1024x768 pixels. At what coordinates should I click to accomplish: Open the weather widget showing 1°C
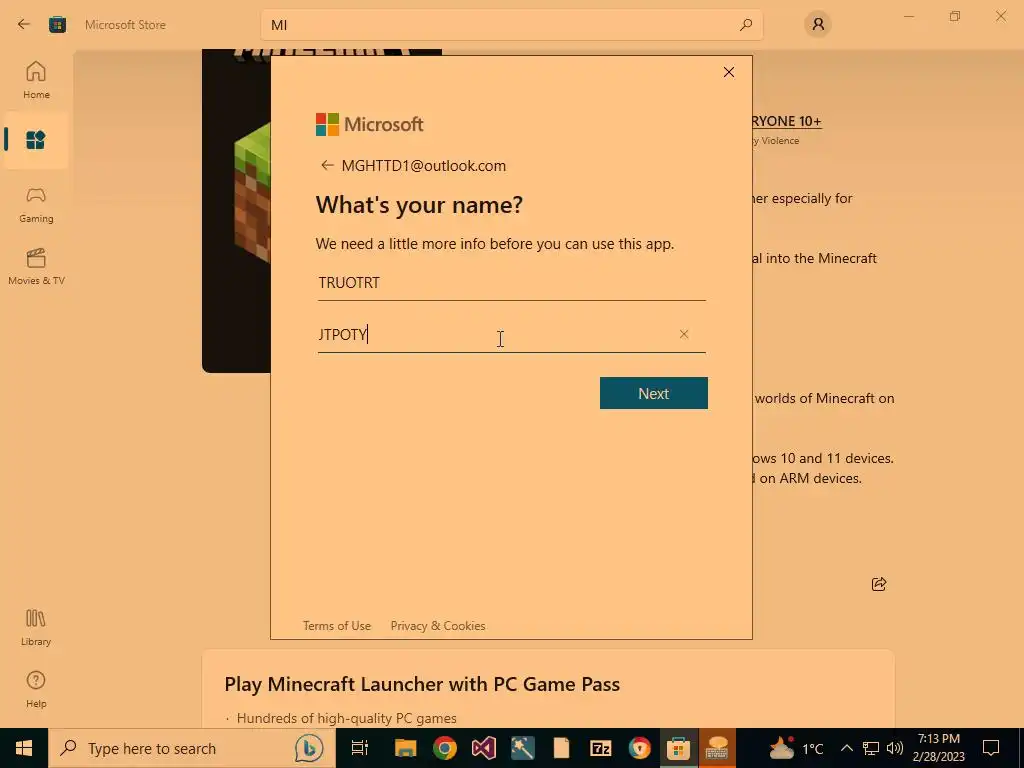click(795, 748)
